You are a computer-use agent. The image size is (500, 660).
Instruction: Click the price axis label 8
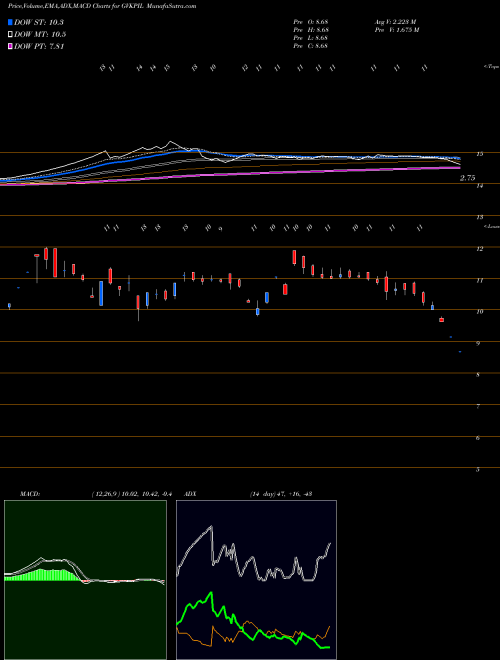[x=478, y=375]
